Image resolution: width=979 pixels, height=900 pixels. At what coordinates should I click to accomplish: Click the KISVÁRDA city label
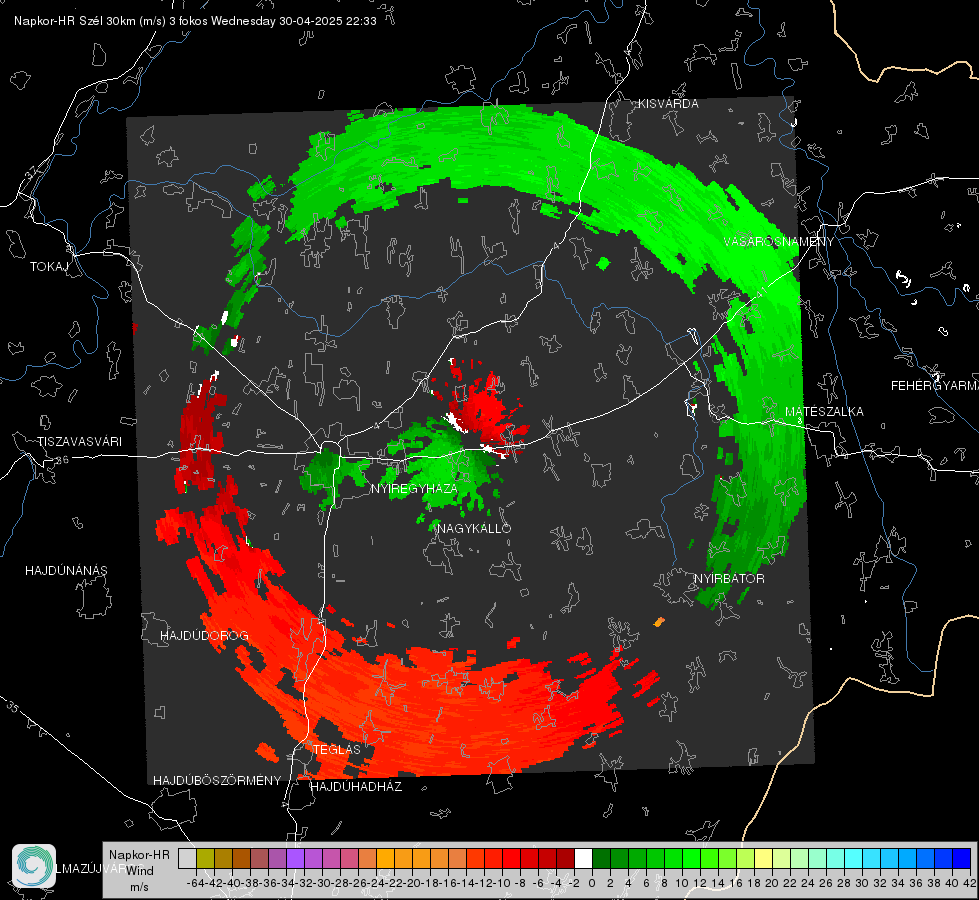[668, 104]
